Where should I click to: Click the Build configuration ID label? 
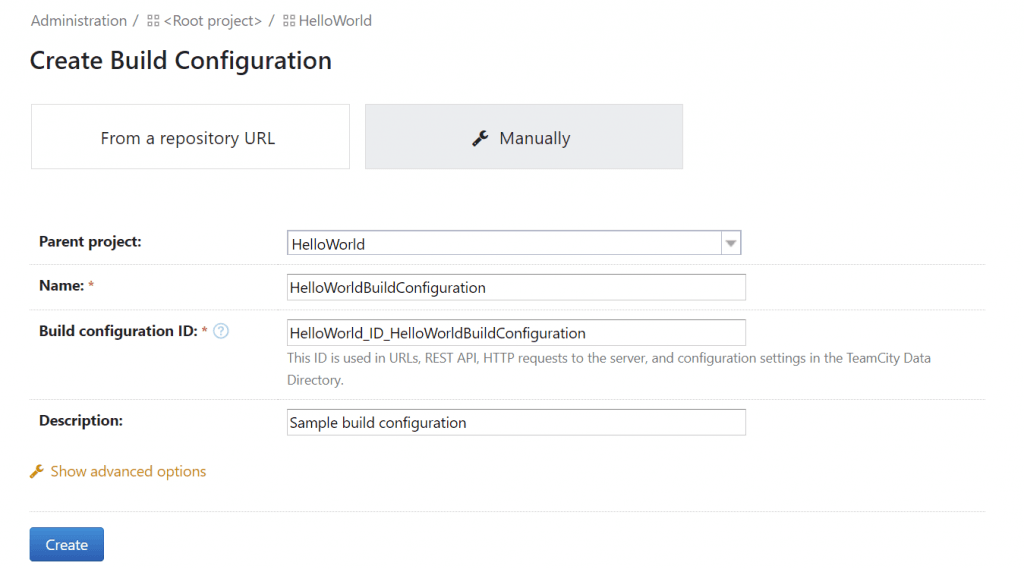(118, 331)
